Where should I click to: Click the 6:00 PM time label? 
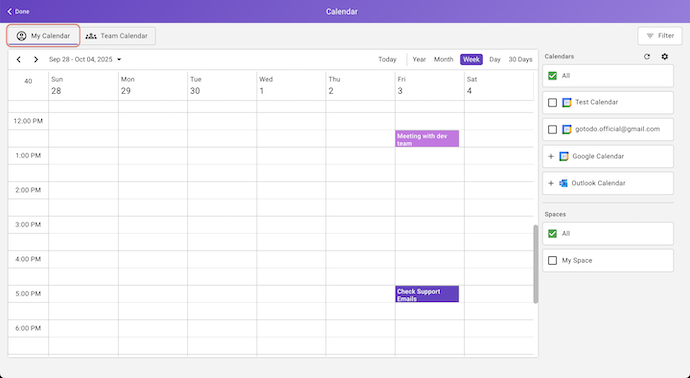click(x=28, y=328)
